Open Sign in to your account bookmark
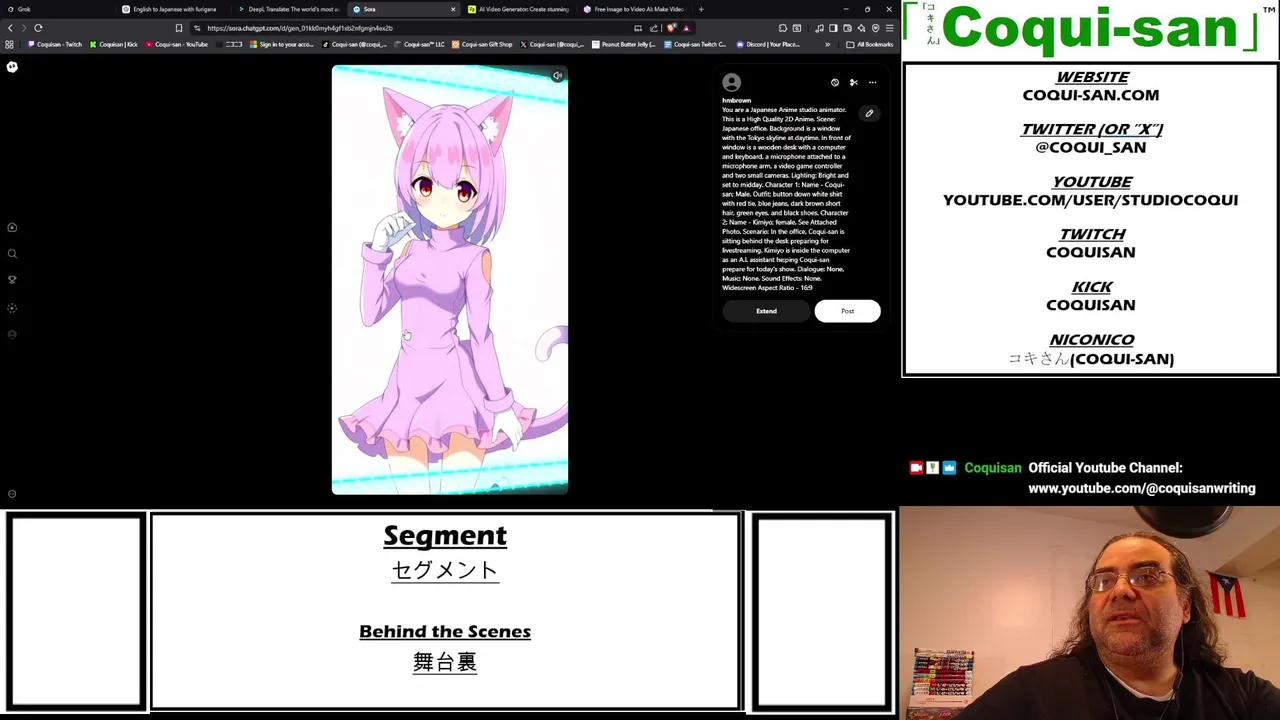 (283, 44)
